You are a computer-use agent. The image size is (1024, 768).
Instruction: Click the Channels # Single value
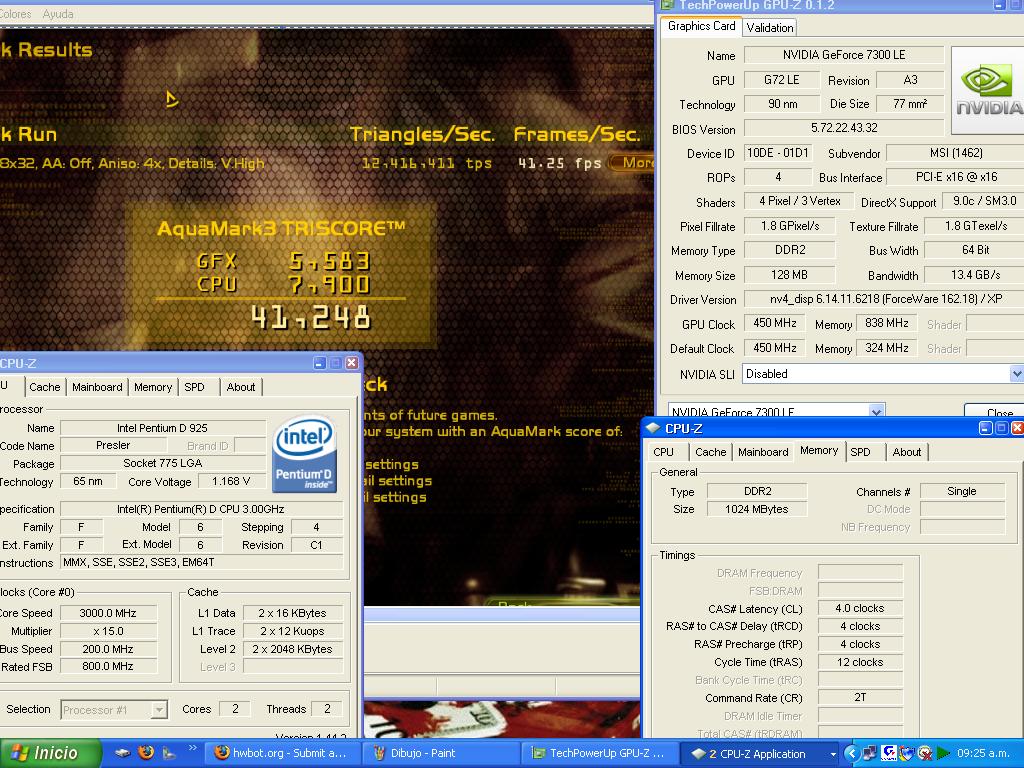(962, 491)
